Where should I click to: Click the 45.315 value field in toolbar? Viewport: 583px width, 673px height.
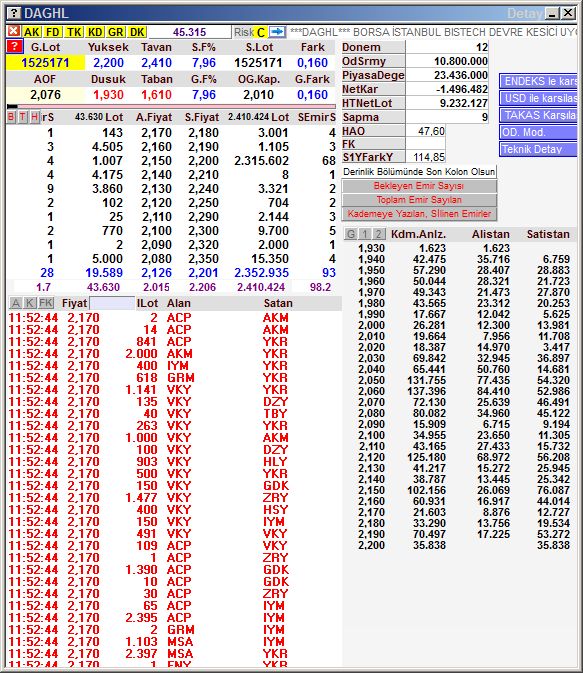pos(189,32)
